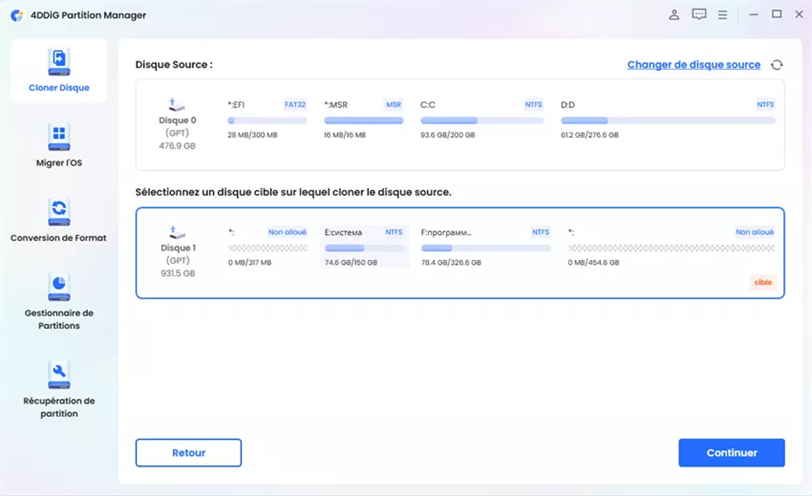Click the 78.4 GB/326.6 GB size text

[451, 262]
